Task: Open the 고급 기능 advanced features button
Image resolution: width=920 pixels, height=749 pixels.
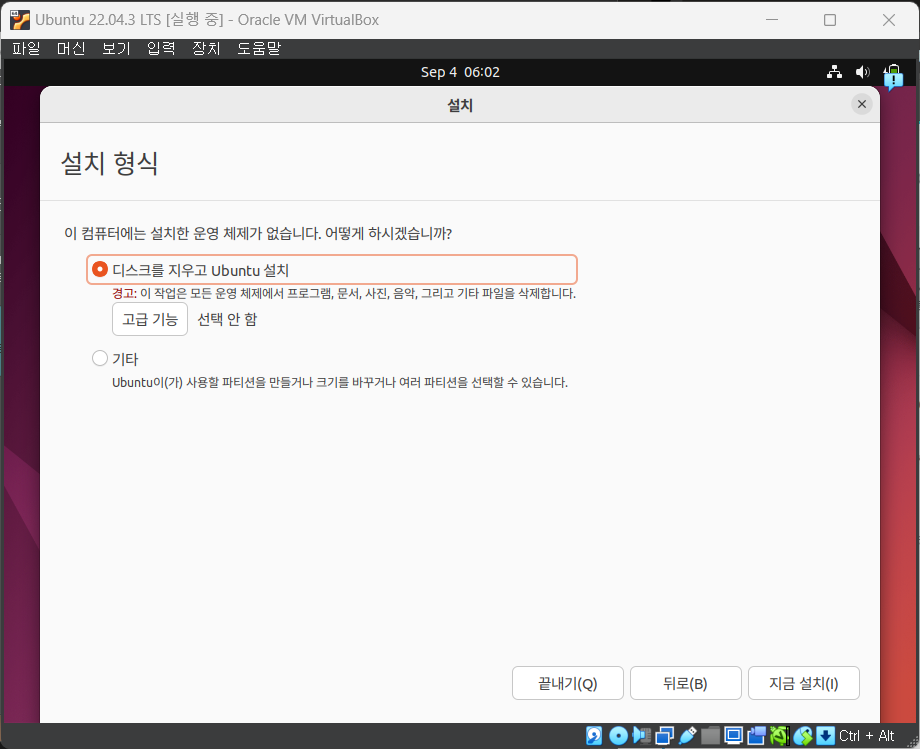Action: pos(150,319)
